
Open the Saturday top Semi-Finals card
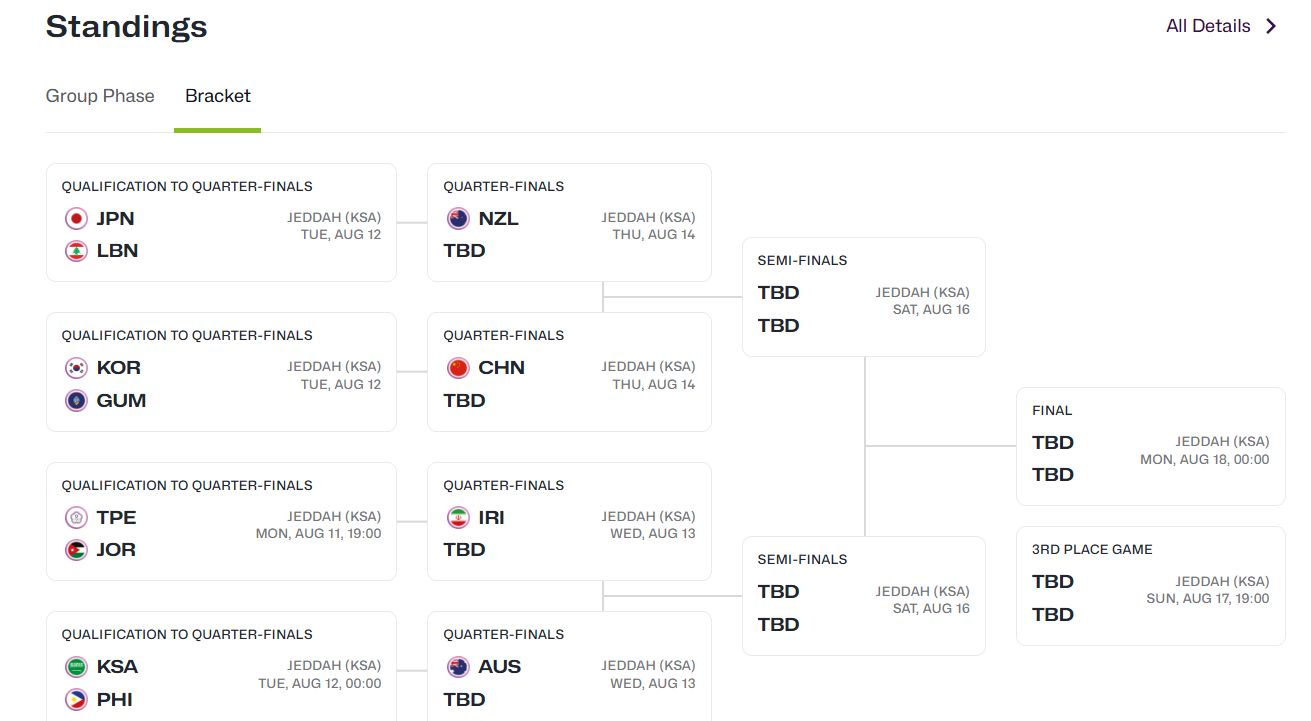[x=864, y=297]
